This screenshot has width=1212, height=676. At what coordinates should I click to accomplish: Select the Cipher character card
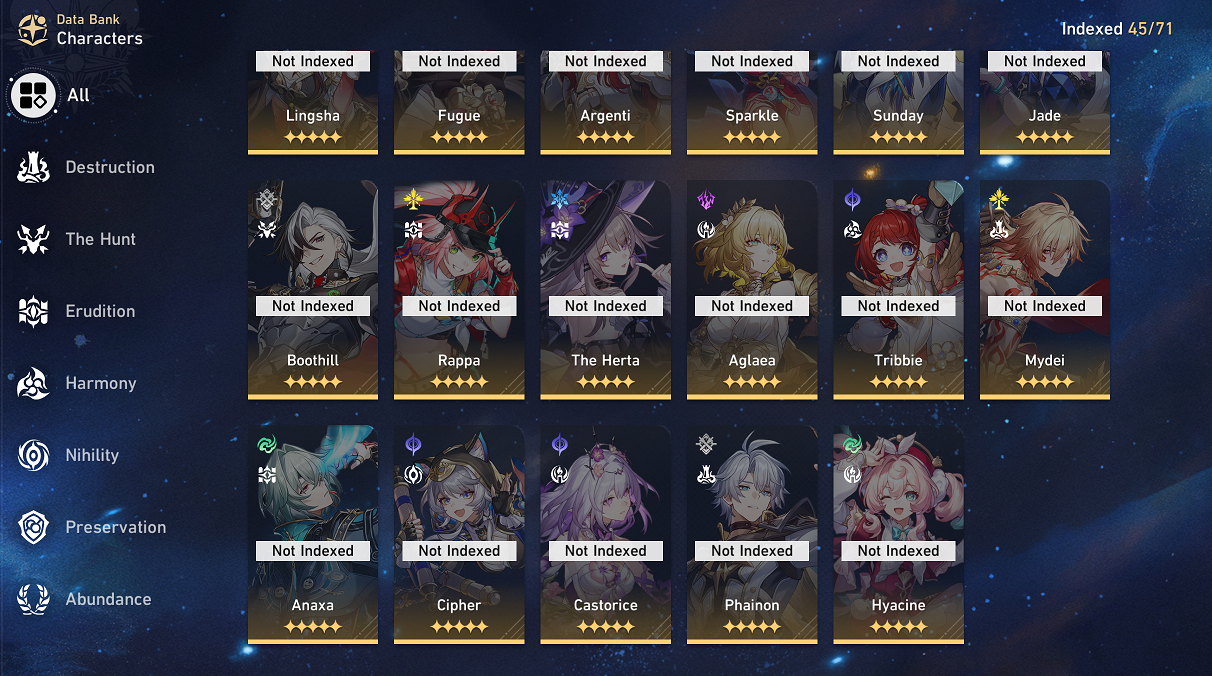(459, 535)
